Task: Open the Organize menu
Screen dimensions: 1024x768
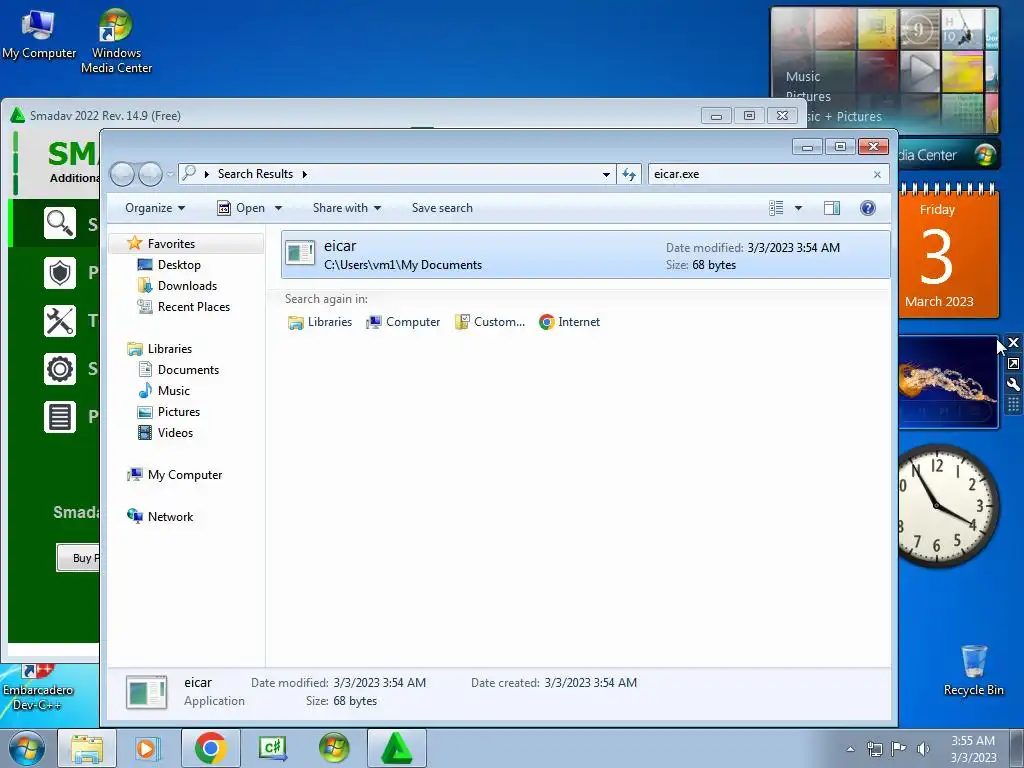Action: pos(155,208)
